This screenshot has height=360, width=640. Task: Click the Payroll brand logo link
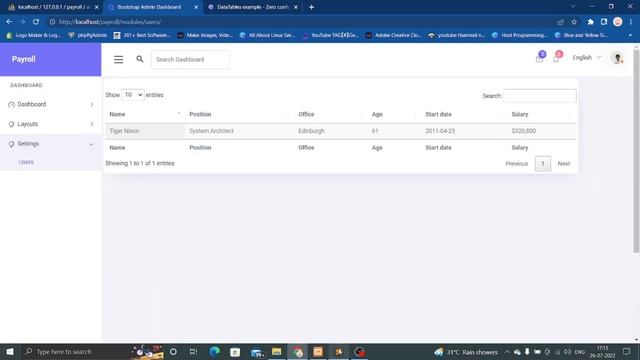(24, 59)
